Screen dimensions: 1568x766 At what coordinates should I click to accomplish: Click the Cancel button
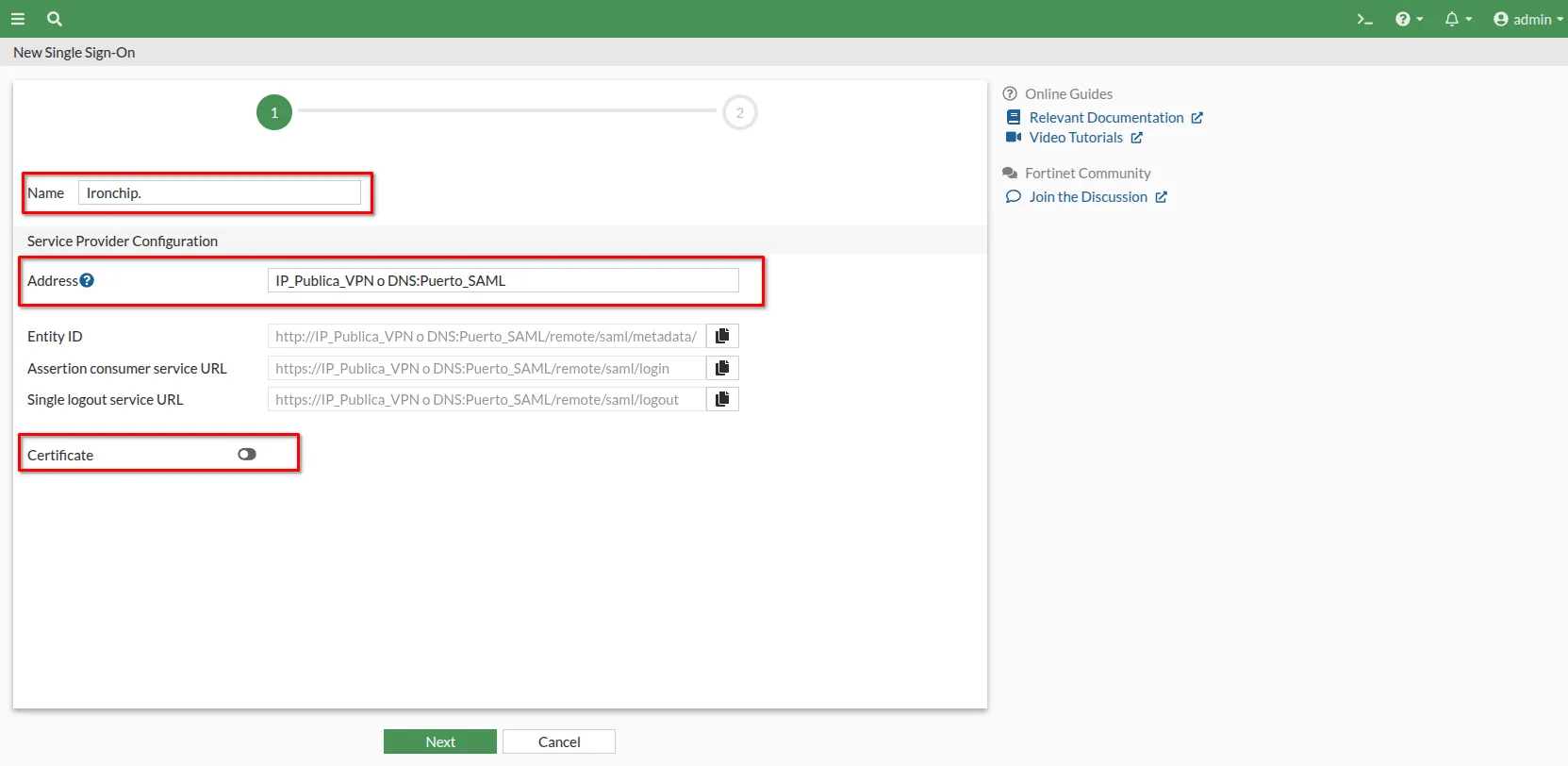559,741
